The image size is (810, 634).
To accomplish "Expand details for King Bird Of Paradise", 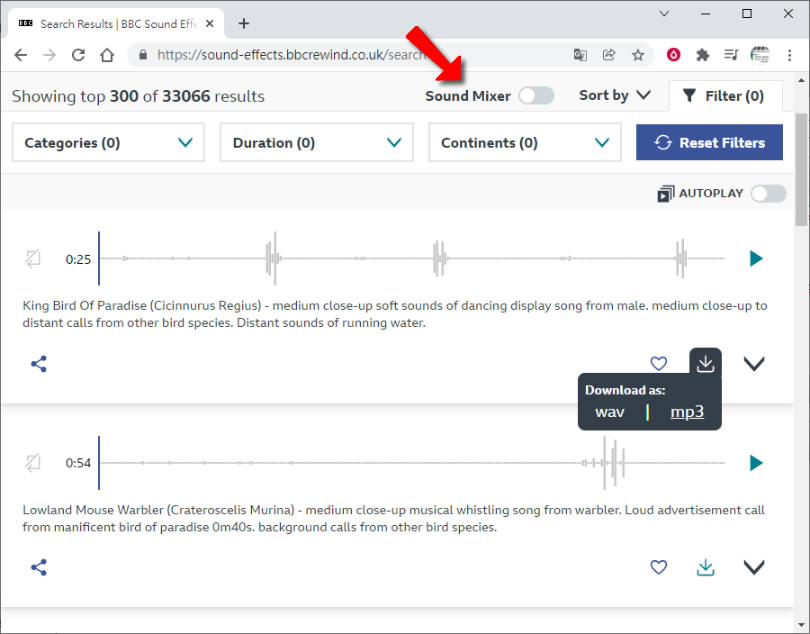I will pos(754,364).
